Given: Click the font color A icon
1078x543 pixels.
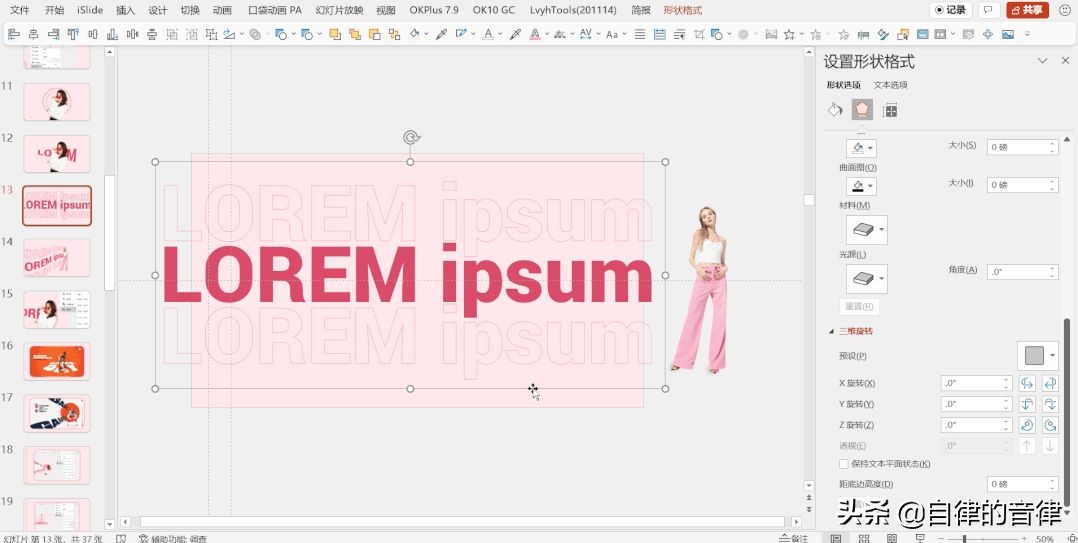Looking at the screenshot, I should (488, 34).
